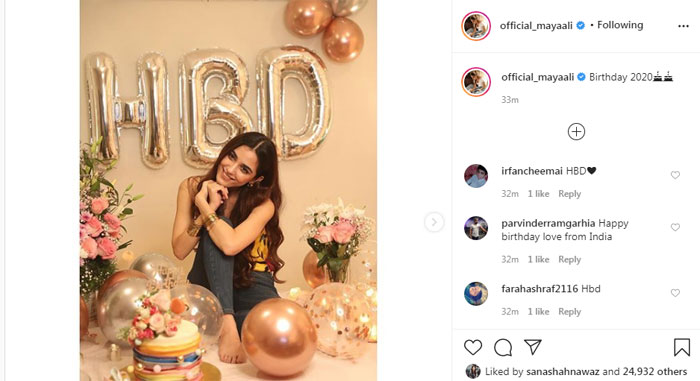View 1 like on farahashraf2116's comment
This screenshot has height=381, width=700.
(x=538, y=312)
